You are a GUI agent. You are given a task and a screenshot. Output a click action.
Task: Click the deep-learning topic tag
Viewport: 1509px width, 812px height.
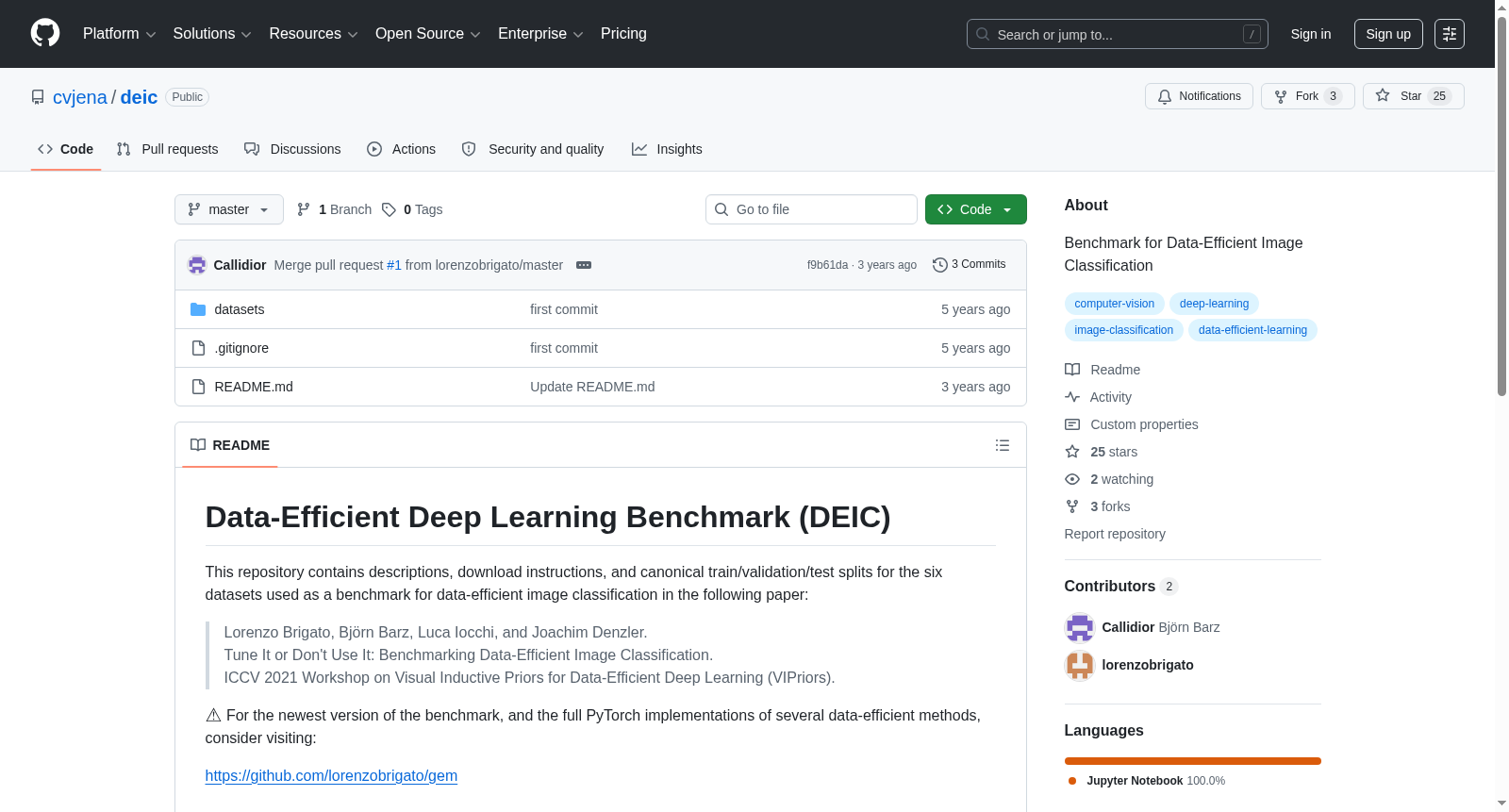1214,304
